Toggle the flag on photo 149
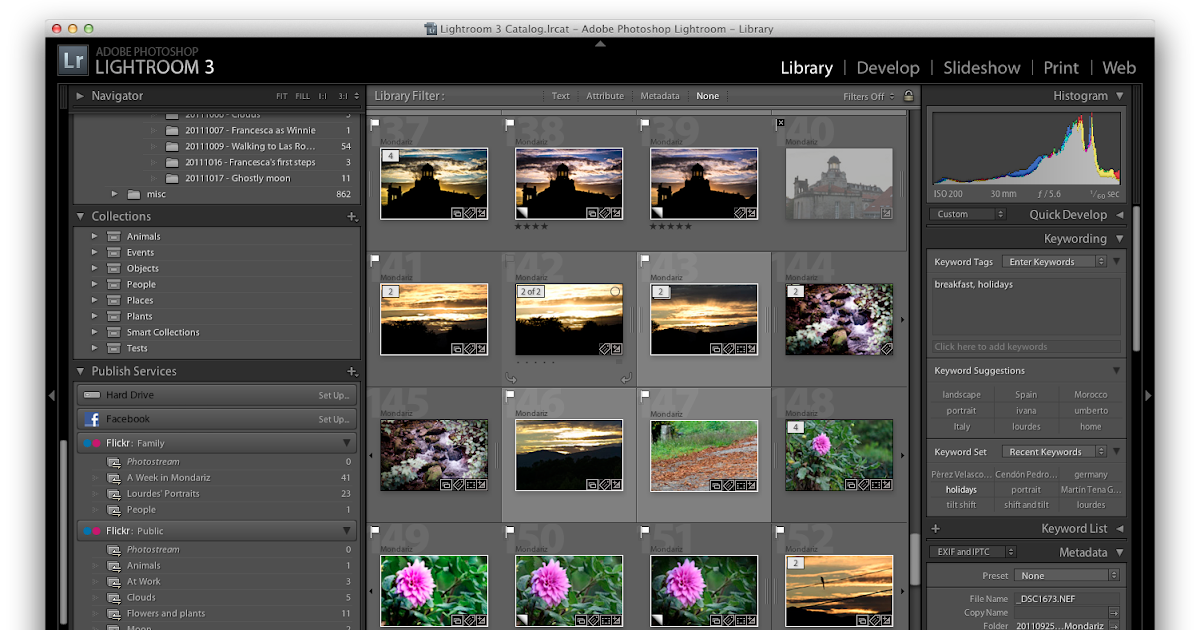Screen dimensions: 1200x630 376,530
